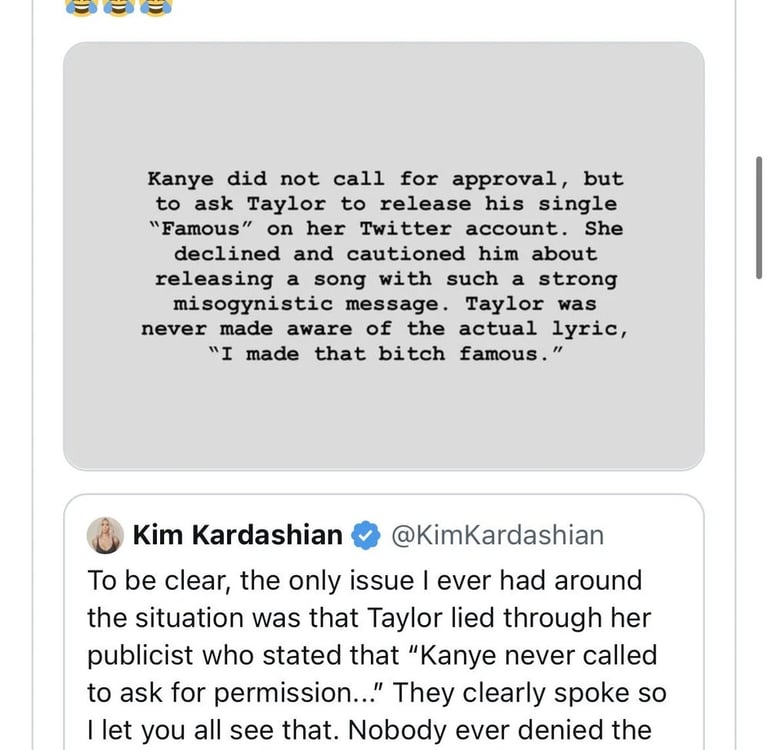Viewport: 768px width, 750px height.
Task: Click the quoted tweet line starting "To be clear"
Action: click(x=364, y=580)
